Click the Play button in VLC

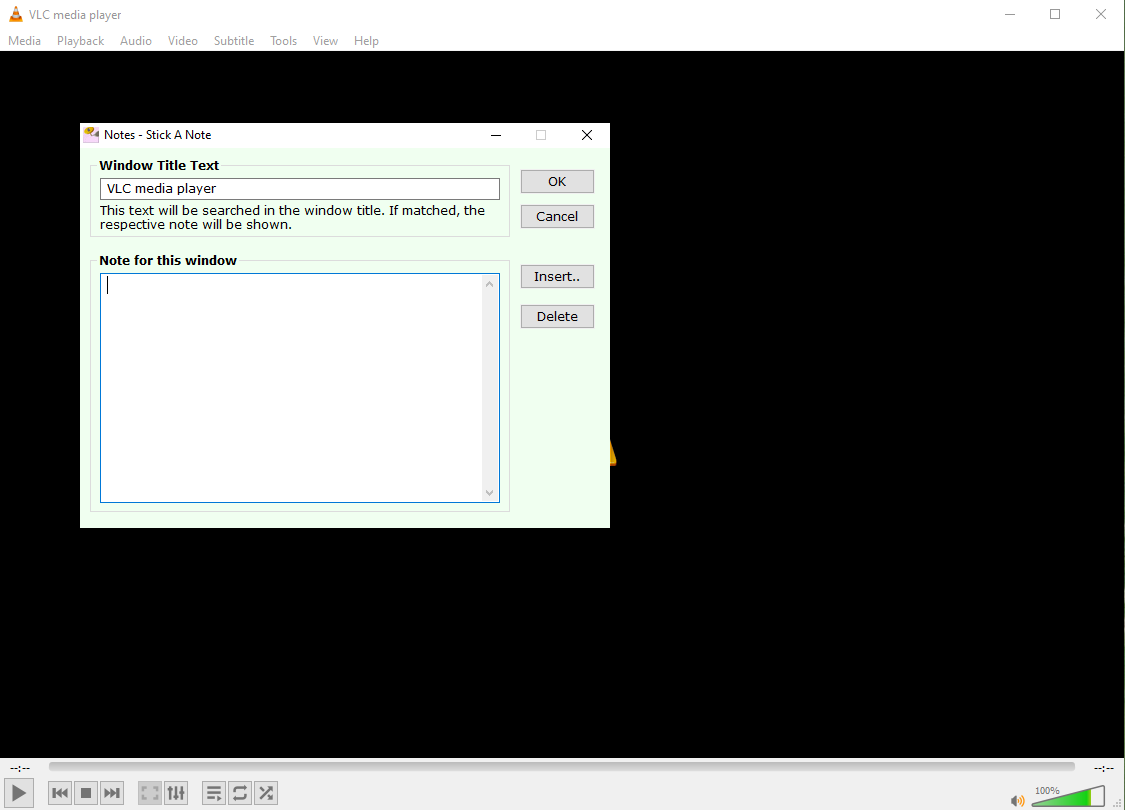(x=19, y=793)
